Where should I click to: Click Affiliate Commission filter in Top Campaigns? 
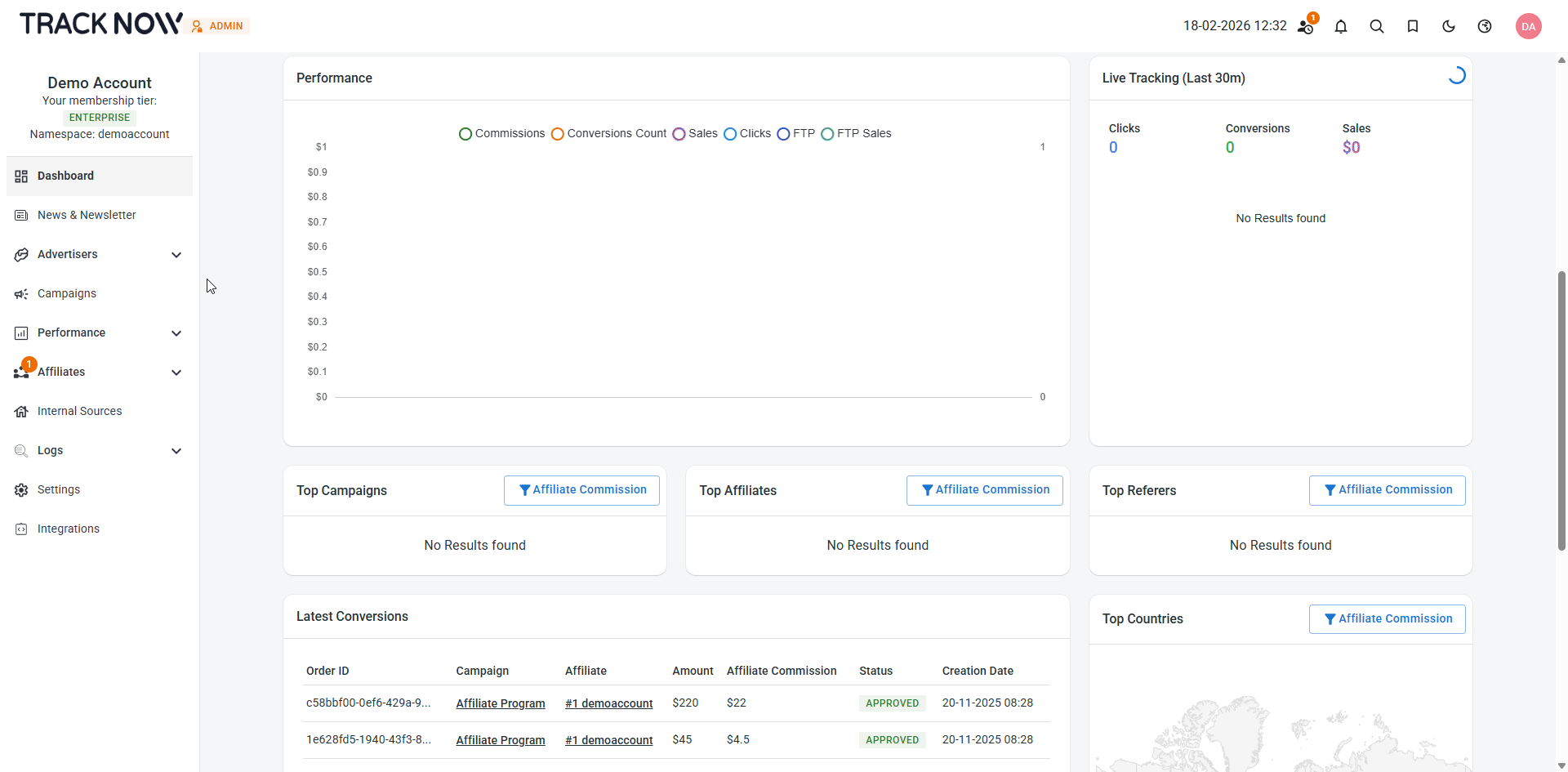coord(581,490)
